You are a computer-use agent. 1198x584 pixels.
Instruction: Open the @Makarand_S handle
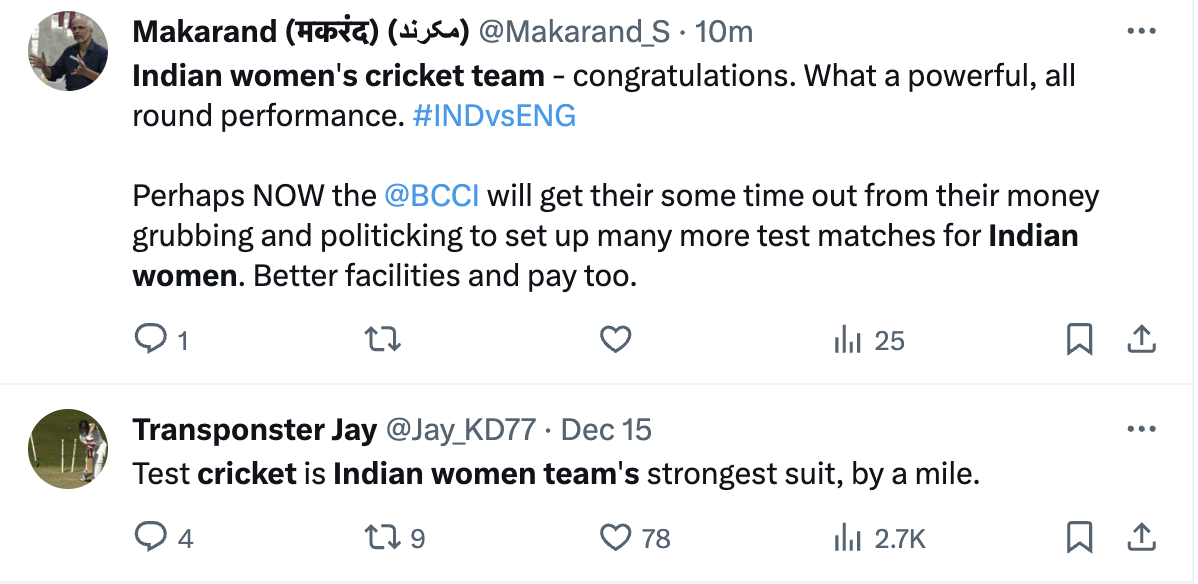574,32
